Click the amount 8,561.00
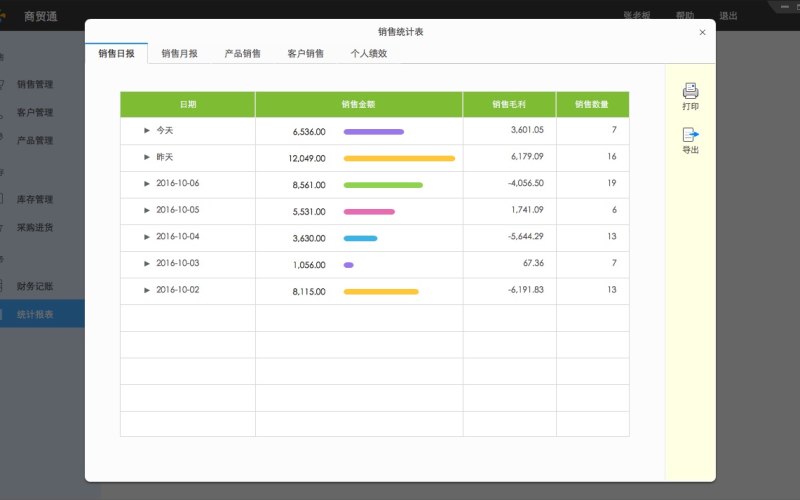Screen dimensions: 800x500 point(309,185)
